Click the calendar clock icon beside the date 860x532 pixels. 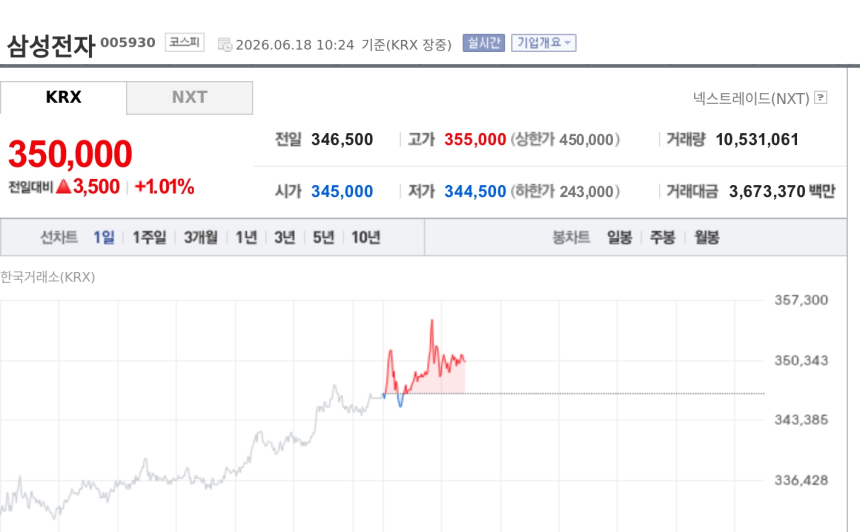coord(225,44)
